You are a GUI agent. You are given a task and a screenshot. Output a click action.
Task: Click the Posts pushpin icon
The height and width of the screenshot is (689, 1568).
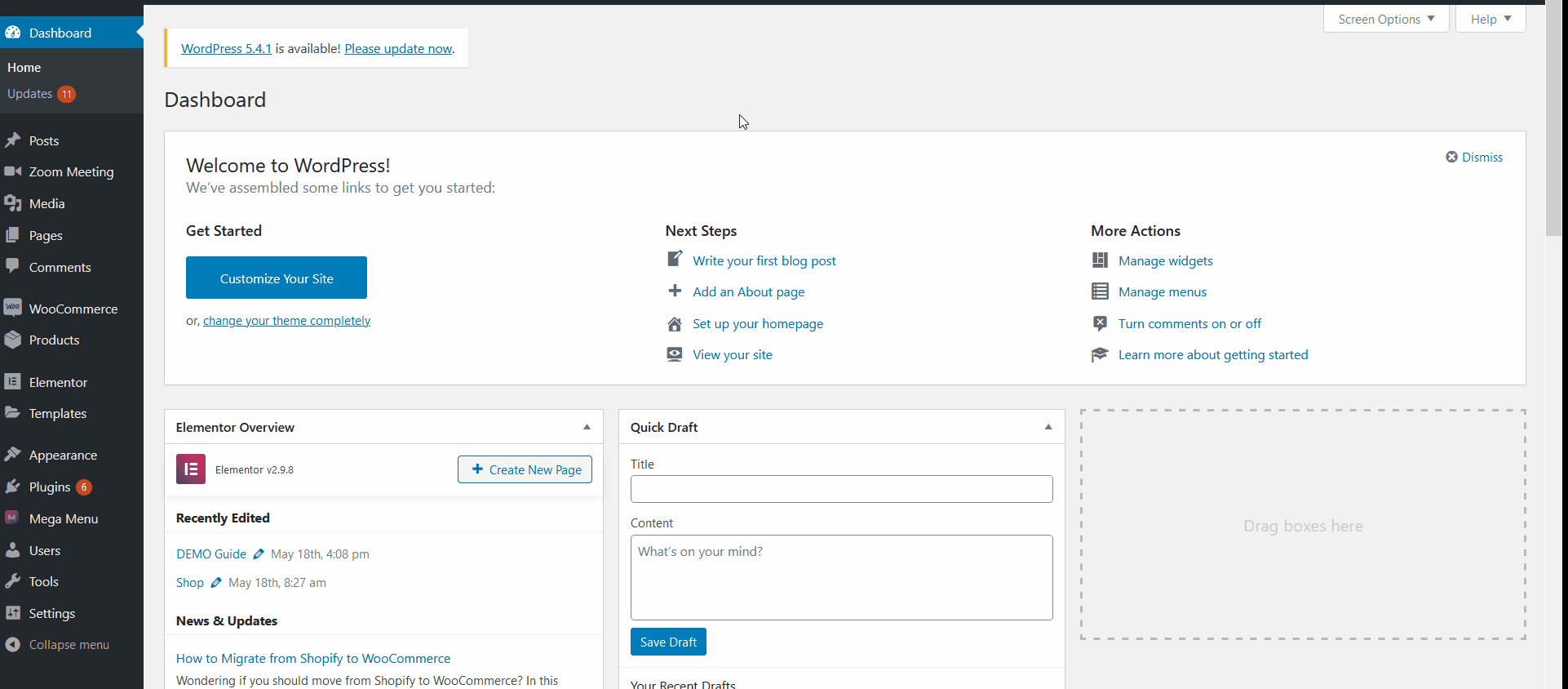pyautogui.click(x=13, y=140)
